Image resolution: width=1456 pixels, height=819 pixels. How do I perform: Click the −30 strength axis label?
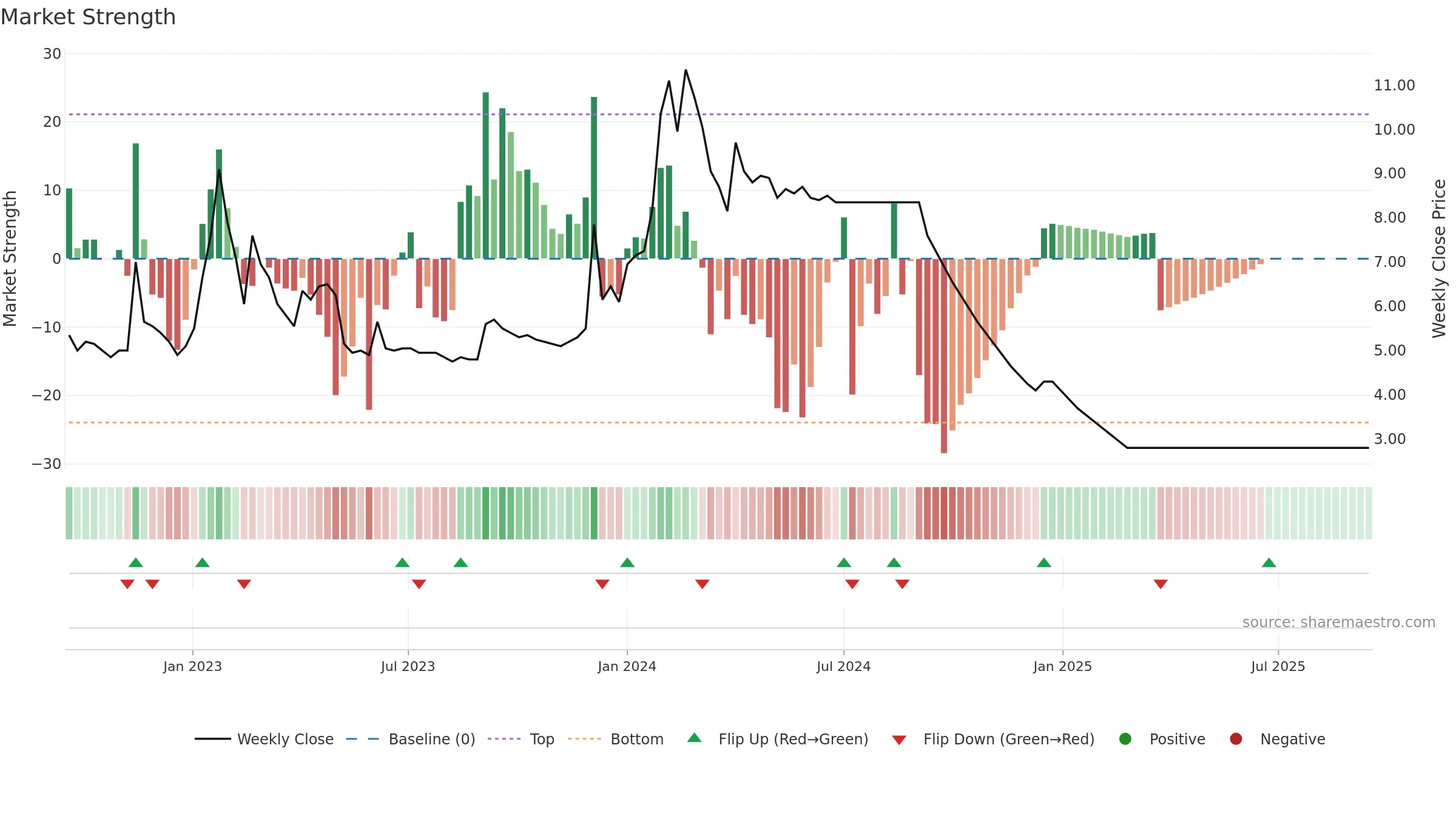[46, 464]
